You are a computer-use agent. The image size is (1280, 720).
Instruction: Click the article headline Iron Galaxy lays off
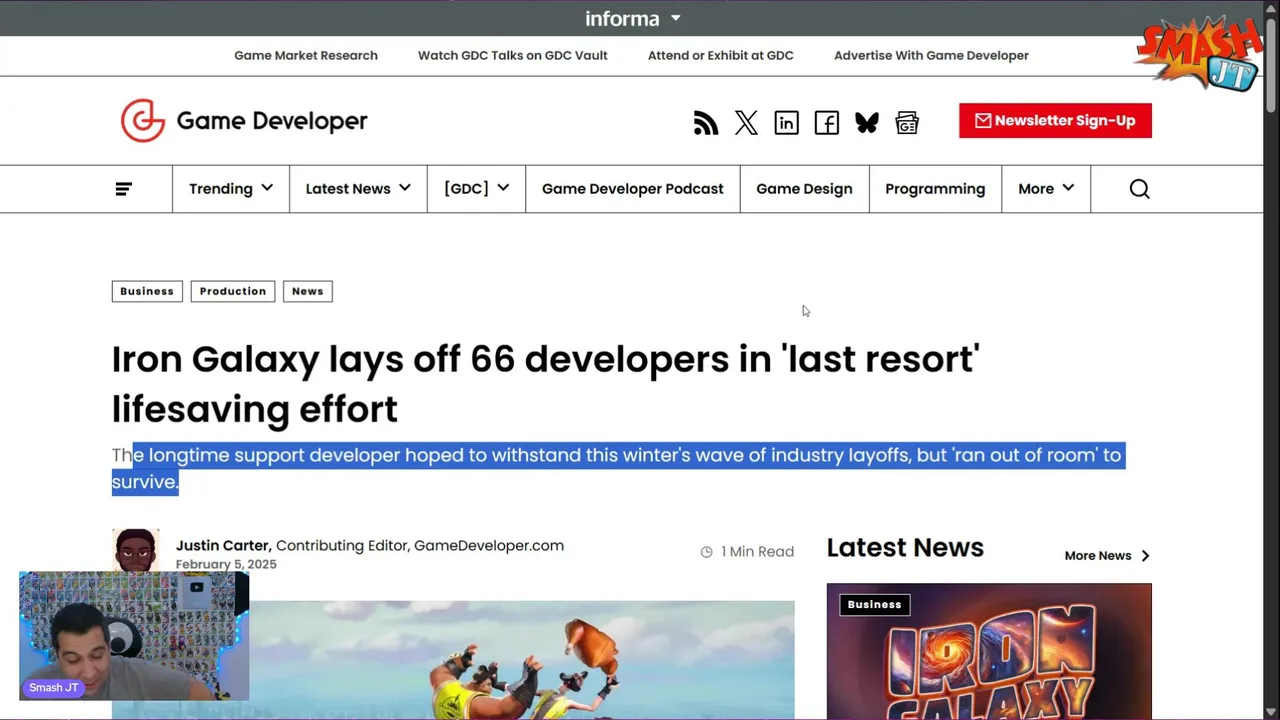pos(545,384)
